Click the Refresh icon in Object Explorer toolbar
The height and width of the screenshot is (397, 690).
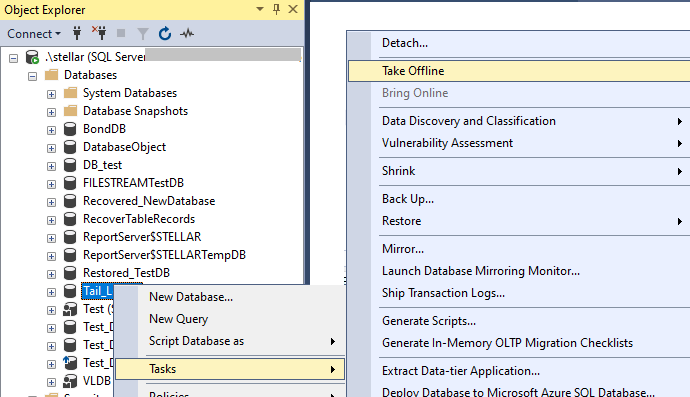pos(165,33)
